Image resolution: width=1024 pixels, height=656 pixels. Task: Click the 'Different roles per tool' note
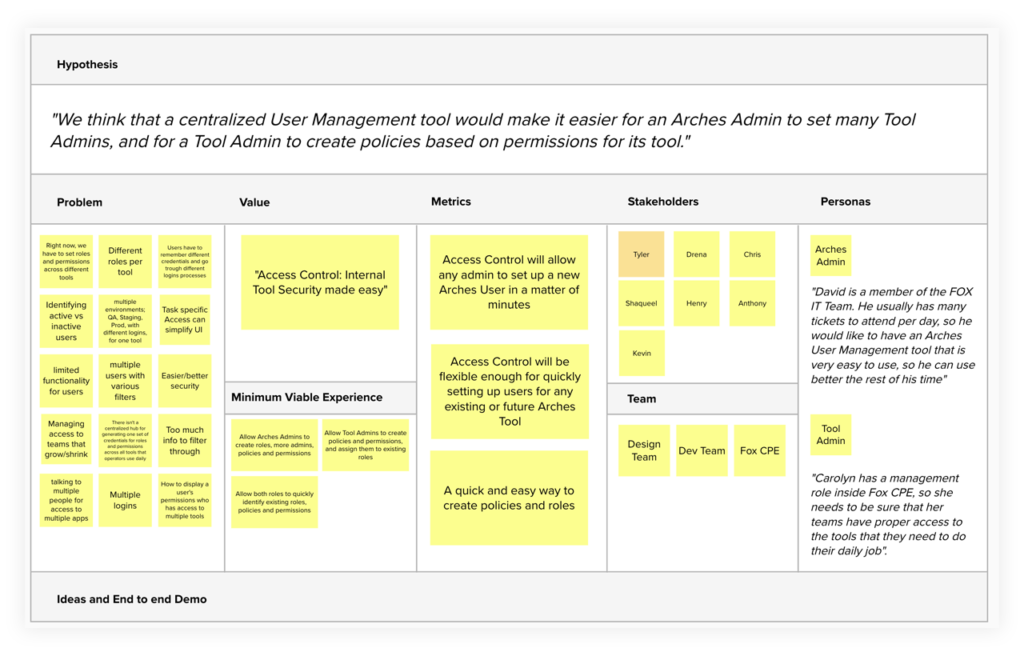(x=125, y=262)
